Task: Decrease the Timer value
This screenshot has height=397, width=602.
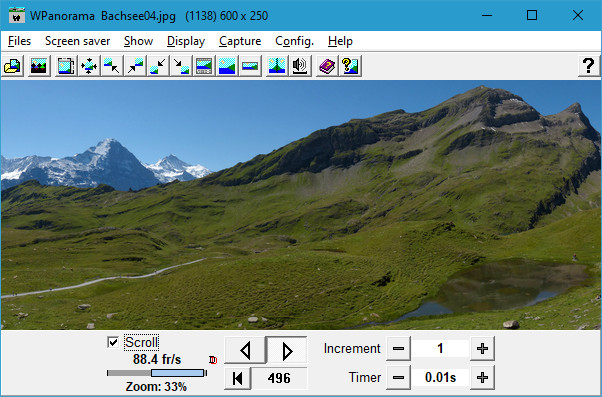Action: [398, 377]
